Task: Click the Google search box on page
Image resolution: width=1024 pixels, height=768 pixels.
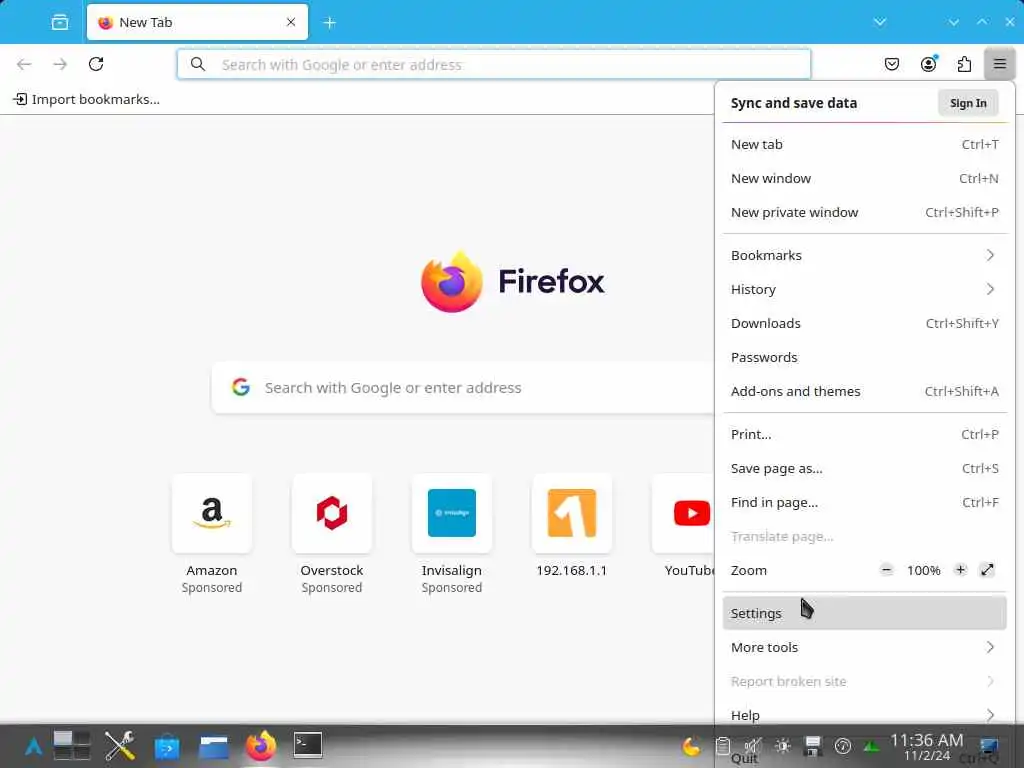Action: [x=464, y=388]
